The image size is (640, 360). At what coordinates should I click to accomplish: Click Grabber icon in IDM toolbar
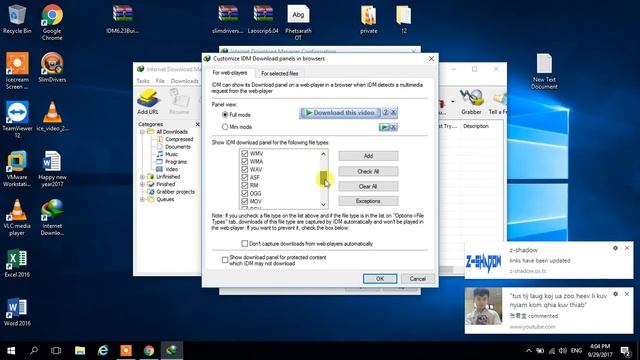coord(471,102)
